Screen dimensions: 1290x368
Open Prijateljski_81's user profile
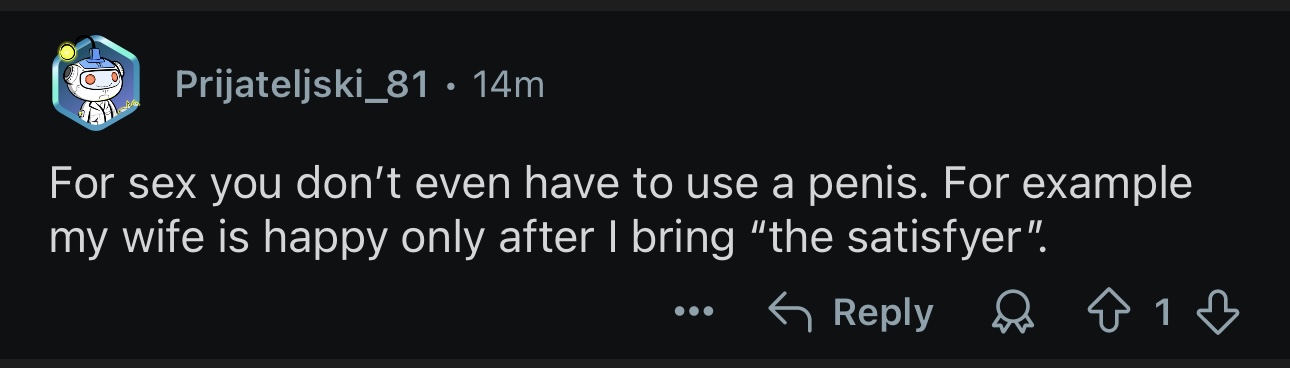point(302,85)
